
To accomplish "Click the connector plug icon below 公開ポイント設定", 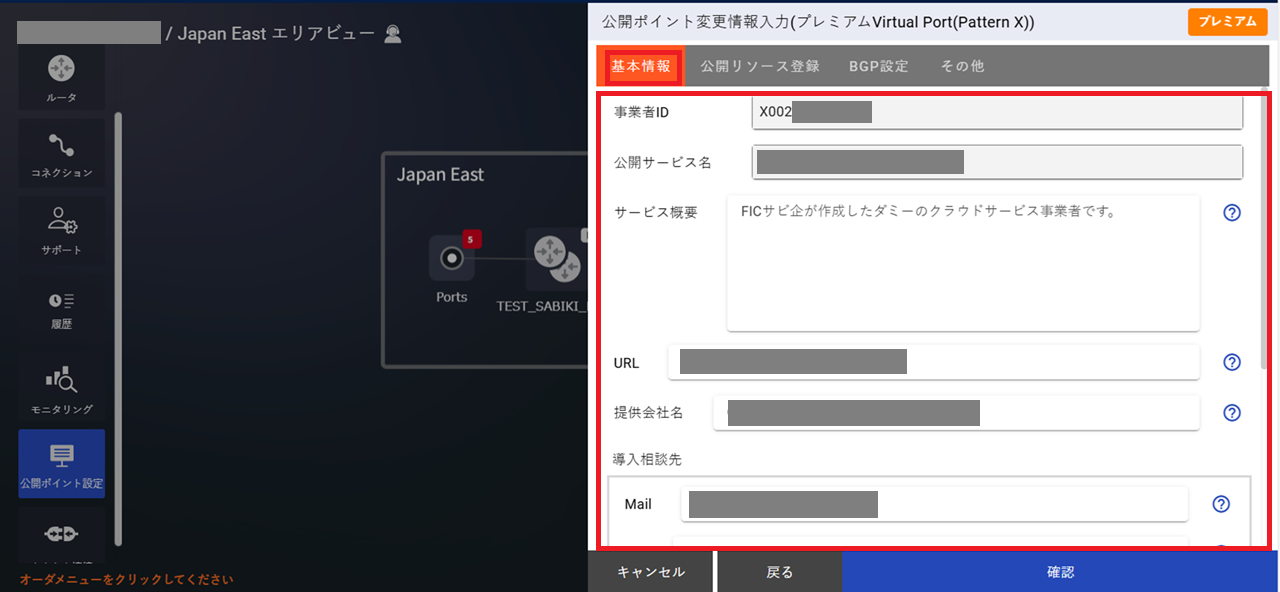I will click(62, 536).
